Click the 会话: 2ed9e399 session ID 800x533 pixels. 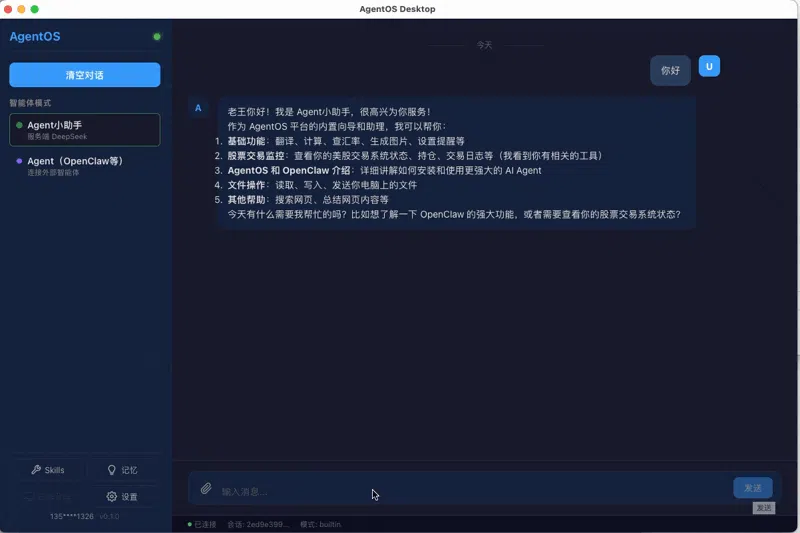point(258,524)
